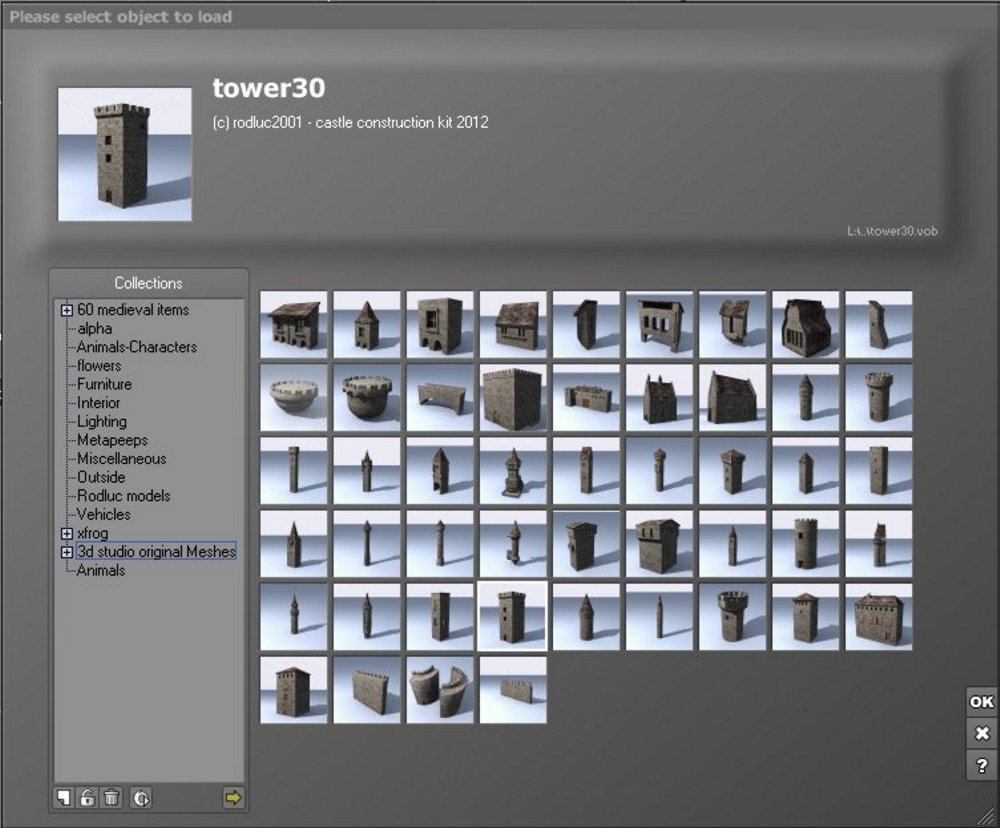The image size is (1000, 828).
Task: Click the question mark help icon
Action: [x=982, y=765]
